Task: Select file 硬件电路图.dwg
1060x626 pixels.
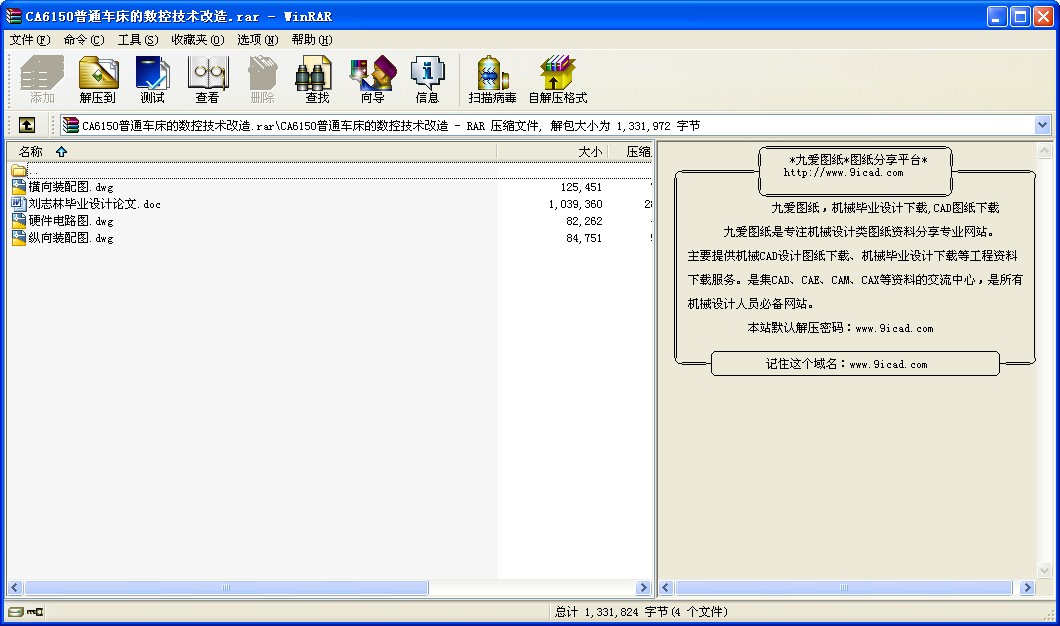Action: click(x=71, y=220)
